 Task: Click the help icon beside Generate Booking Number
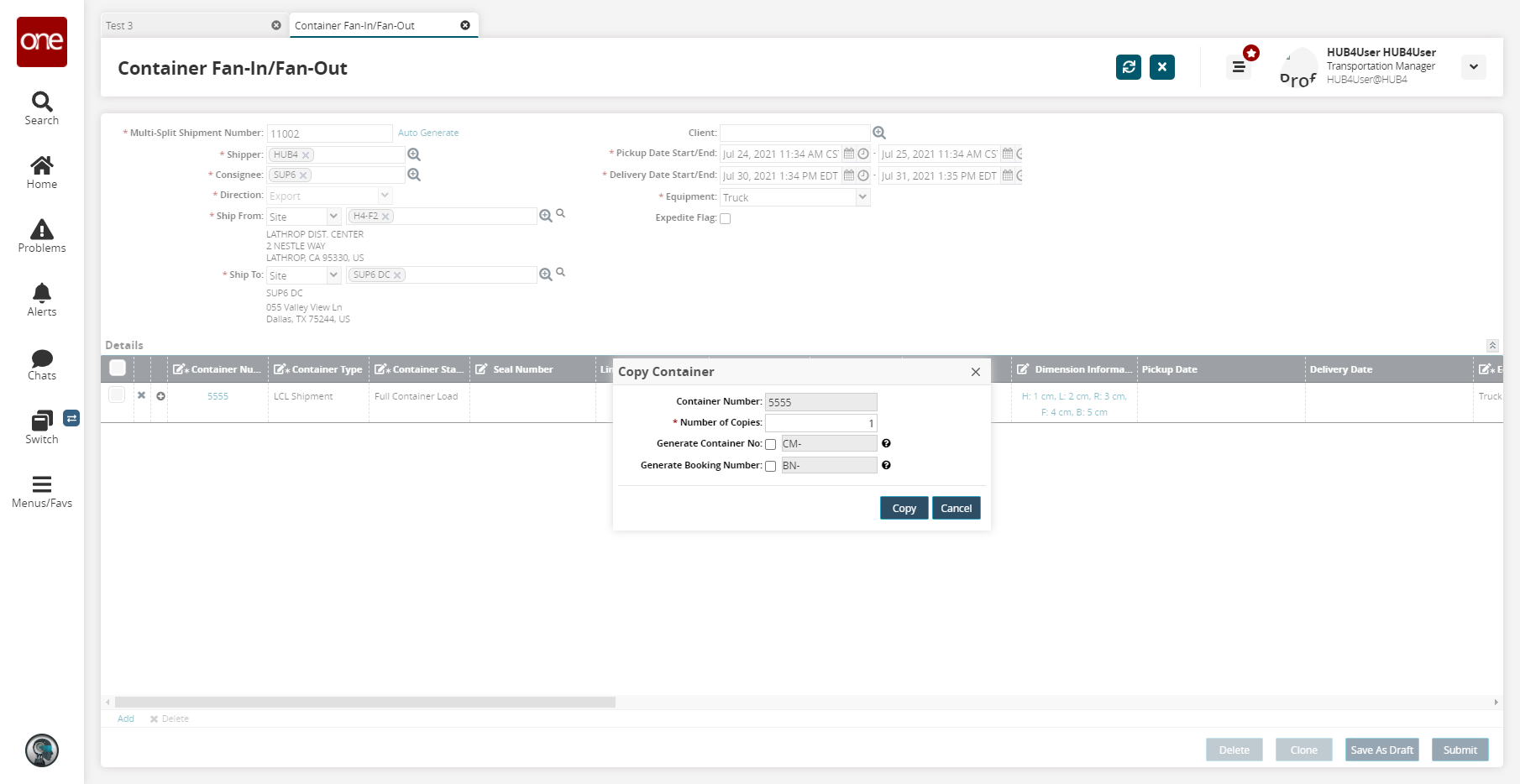pos(886,465)
